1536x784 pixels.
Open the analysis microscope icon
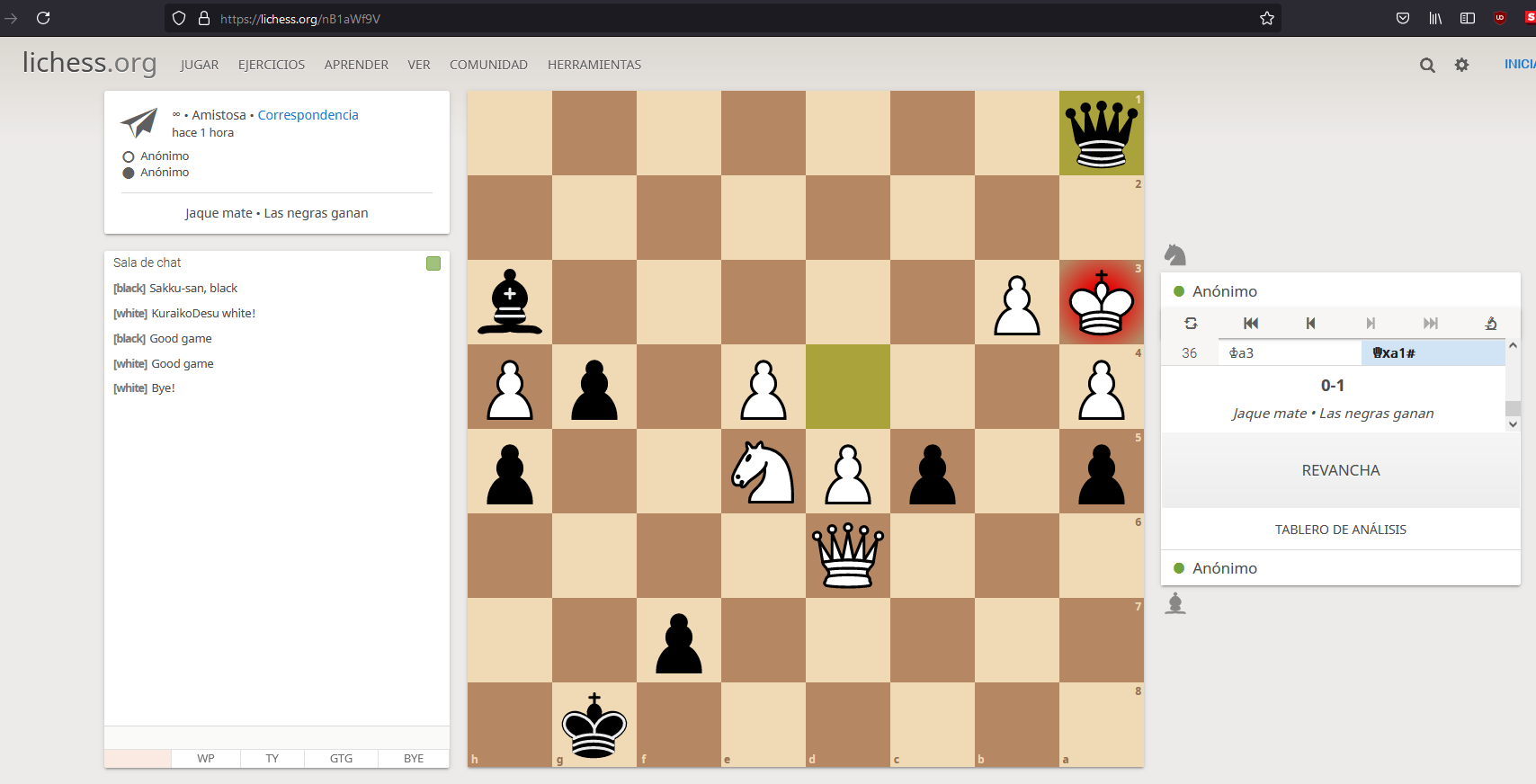[1490, 324]
